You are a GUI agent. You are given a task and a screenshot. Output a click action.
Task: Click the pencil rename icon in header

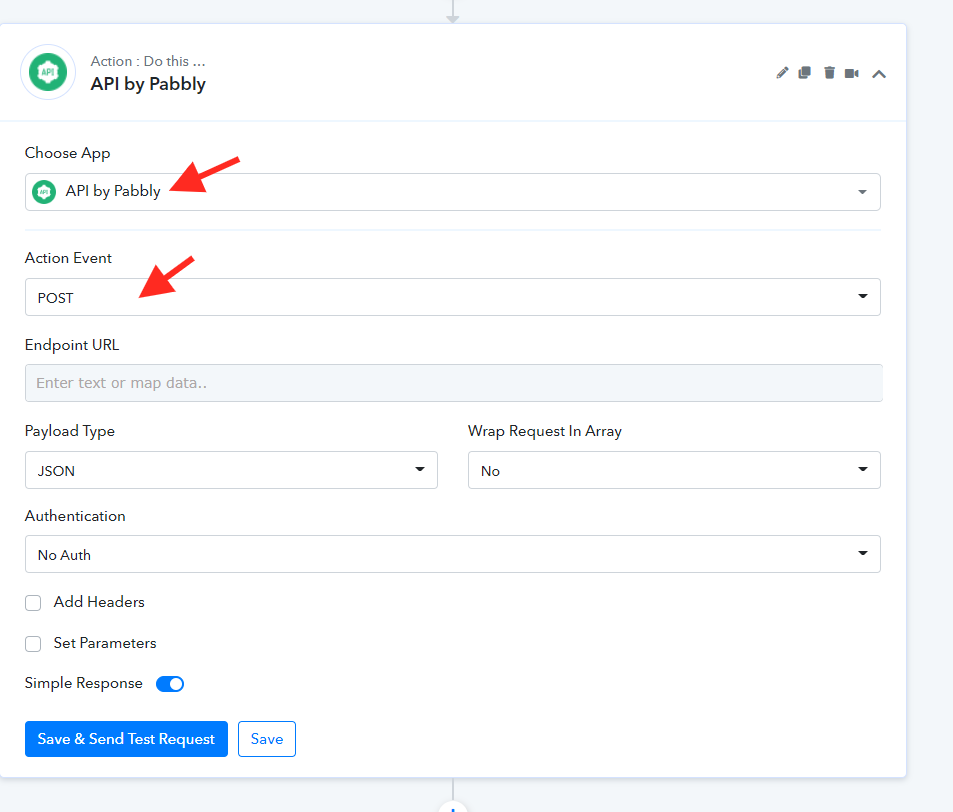(782, 73)
